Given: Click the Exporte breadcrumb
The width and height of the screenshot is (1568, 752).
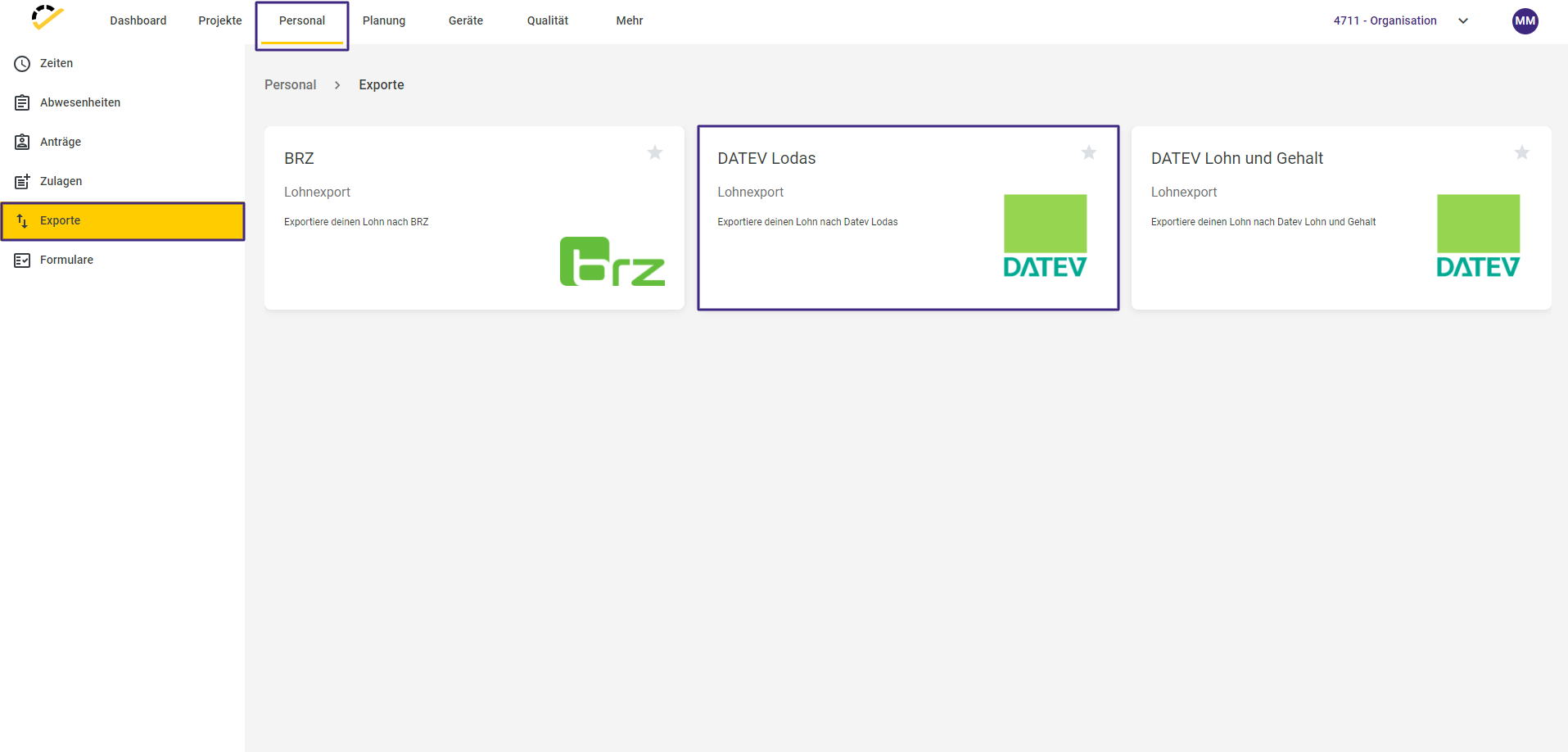Looking at the screenshot, I should [382, 85].
